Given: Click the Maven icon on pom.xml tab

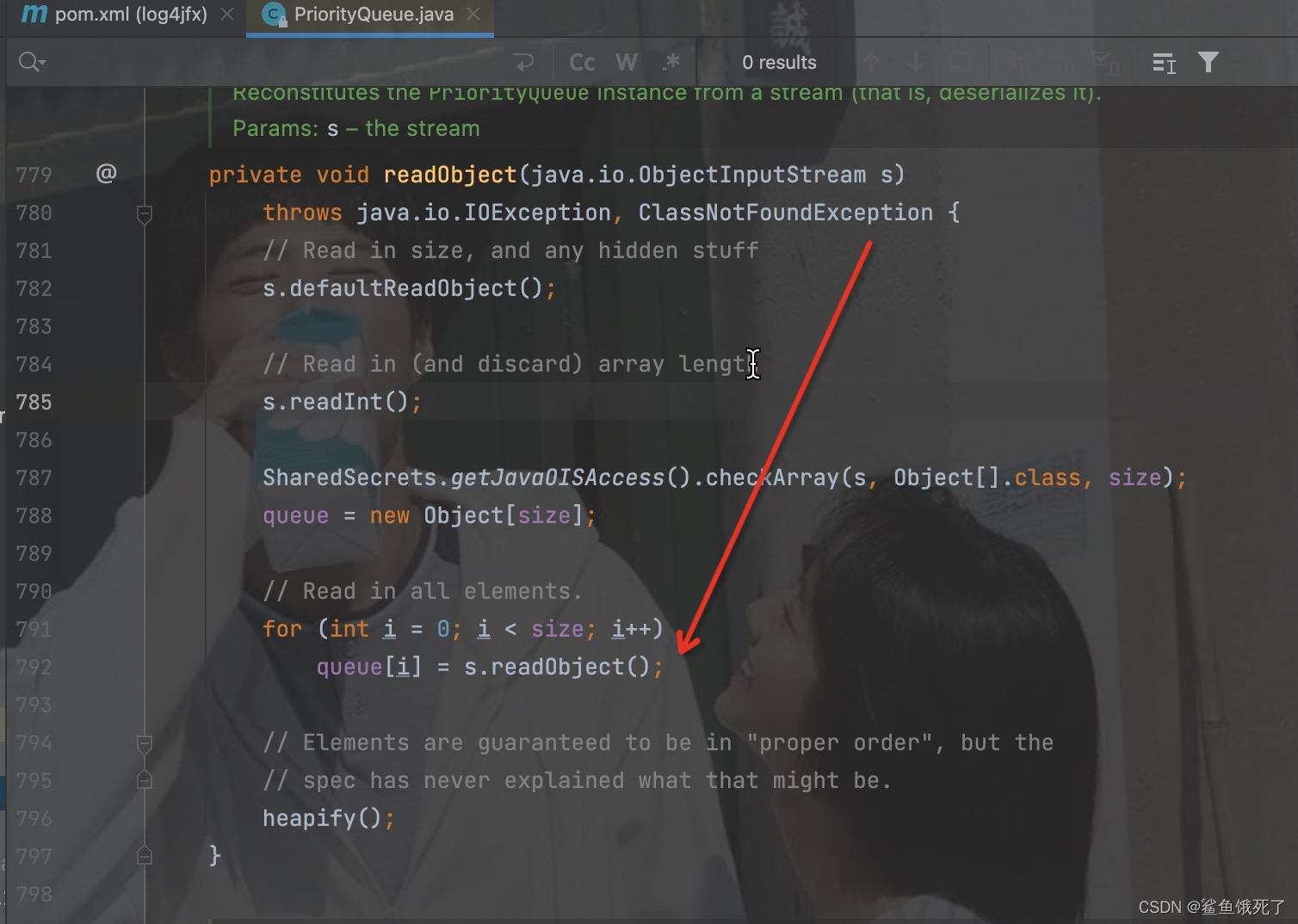Looking at the screenshot, I should coord(34,14).
